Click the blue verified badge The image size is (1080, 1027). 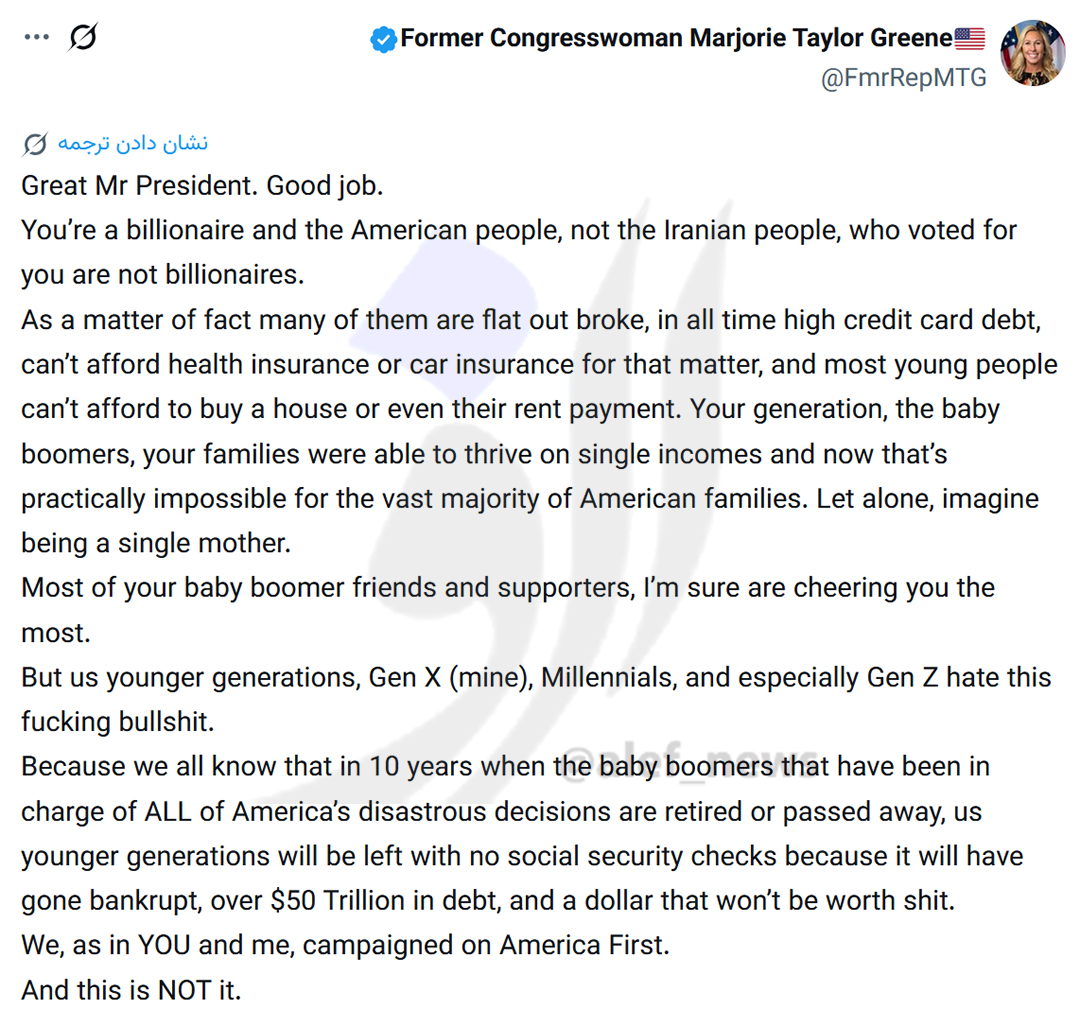[x=382, y=40]
